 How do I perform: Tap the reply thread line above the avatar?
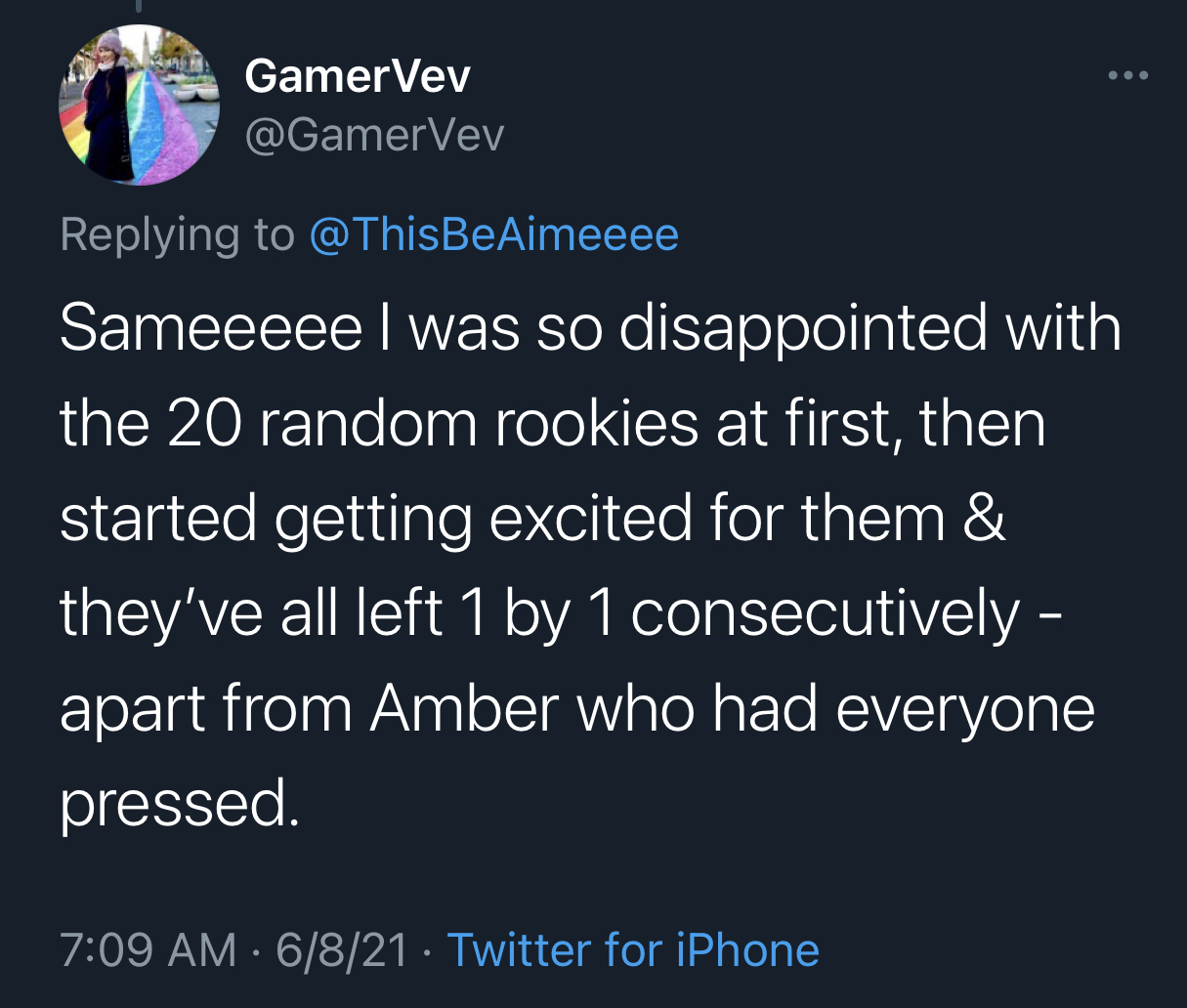138,7
